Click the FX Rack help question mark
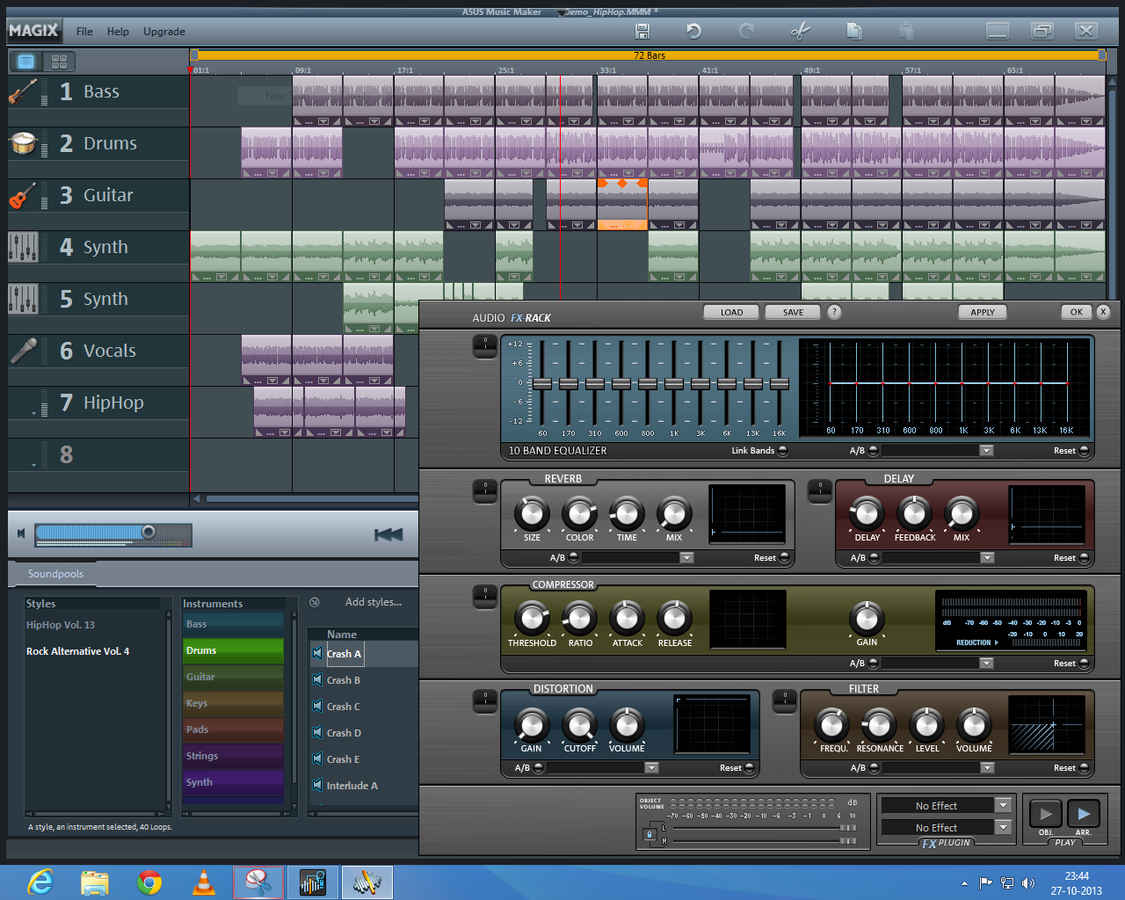Viewport: 1125px width, 900px height. (x=834, y=312)
